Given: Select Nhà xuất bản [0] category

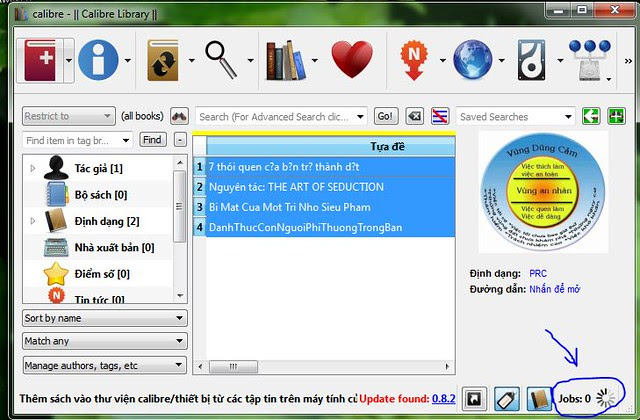Looking at the screenshot, I should point(114,247).
